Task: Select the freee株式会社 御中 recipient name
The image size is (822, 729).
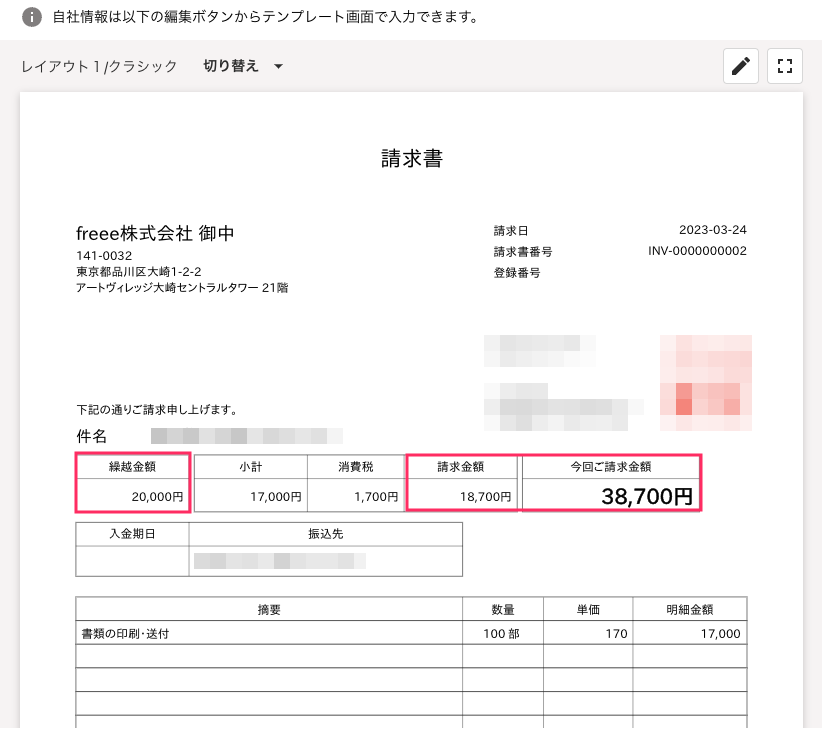Action: point(155,233)
